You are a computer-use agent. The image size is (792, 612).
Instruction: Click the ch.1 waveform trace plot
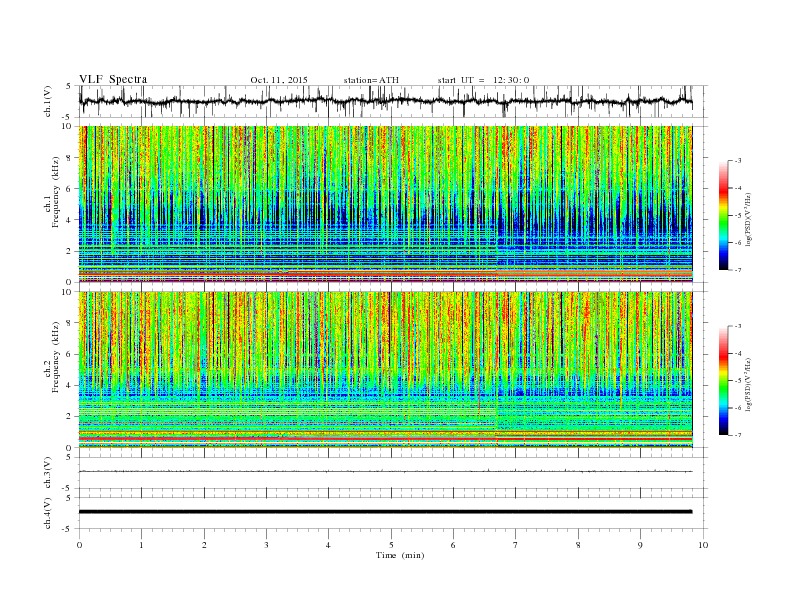coord(386,101)
